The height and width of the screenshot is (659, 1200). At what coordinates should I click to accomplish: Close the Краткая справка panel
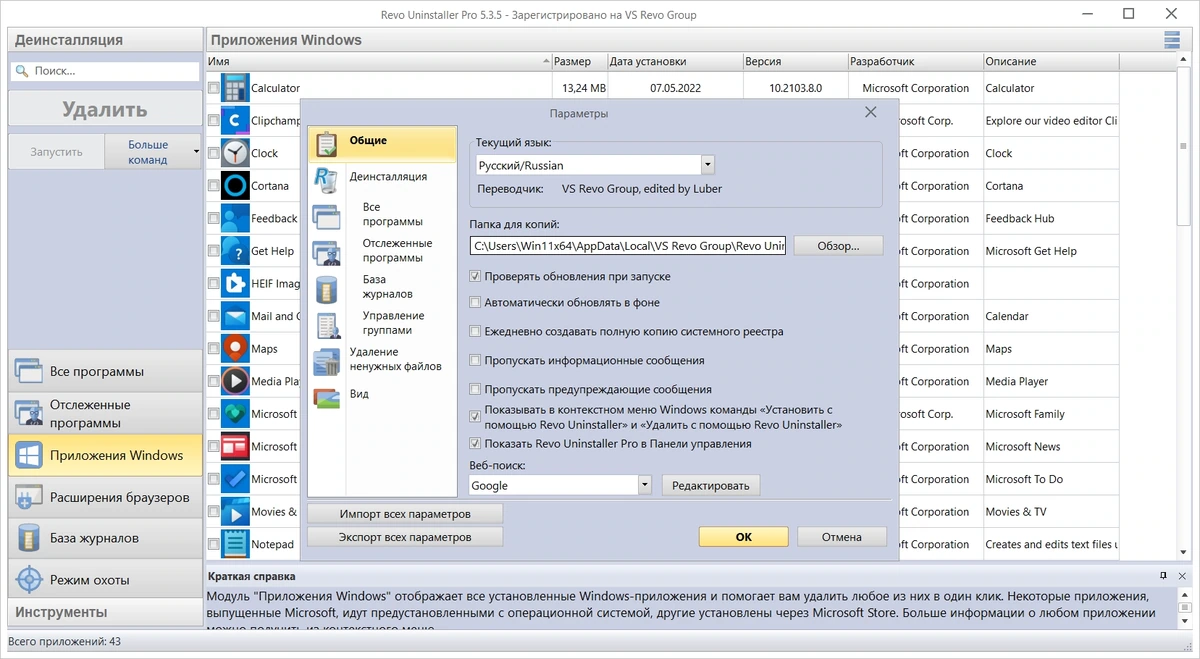[1184, 576]
